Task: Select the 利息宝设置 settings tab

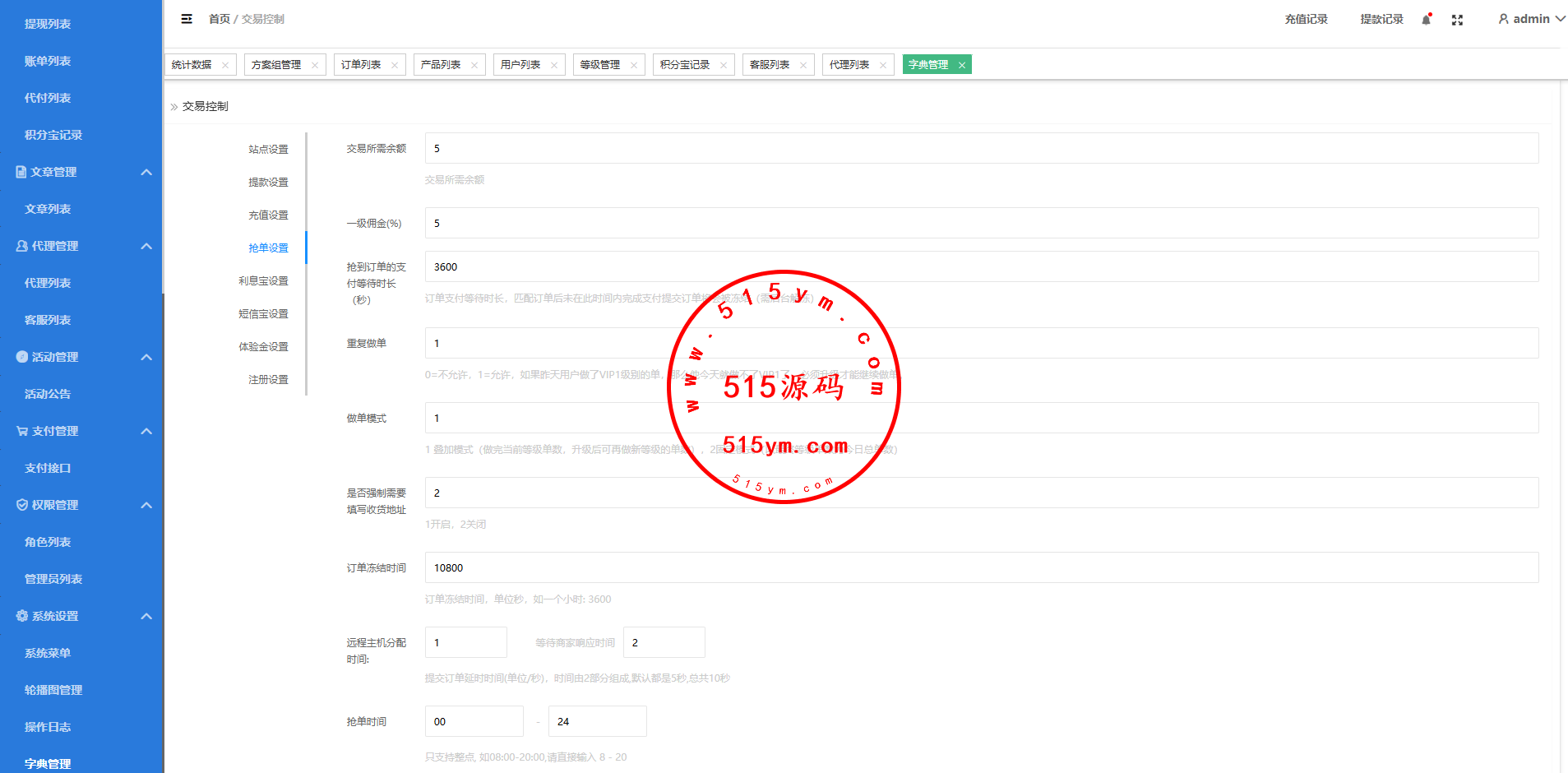Action: (263, 281)
